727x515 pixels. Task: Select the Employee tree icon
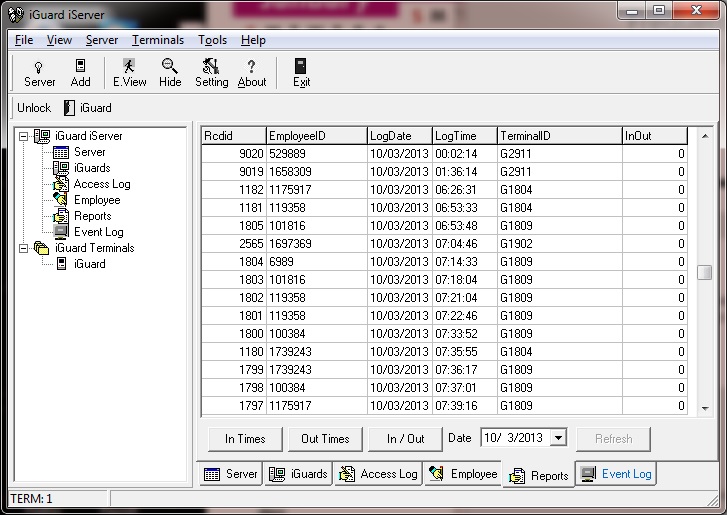[x=61, y=200]
